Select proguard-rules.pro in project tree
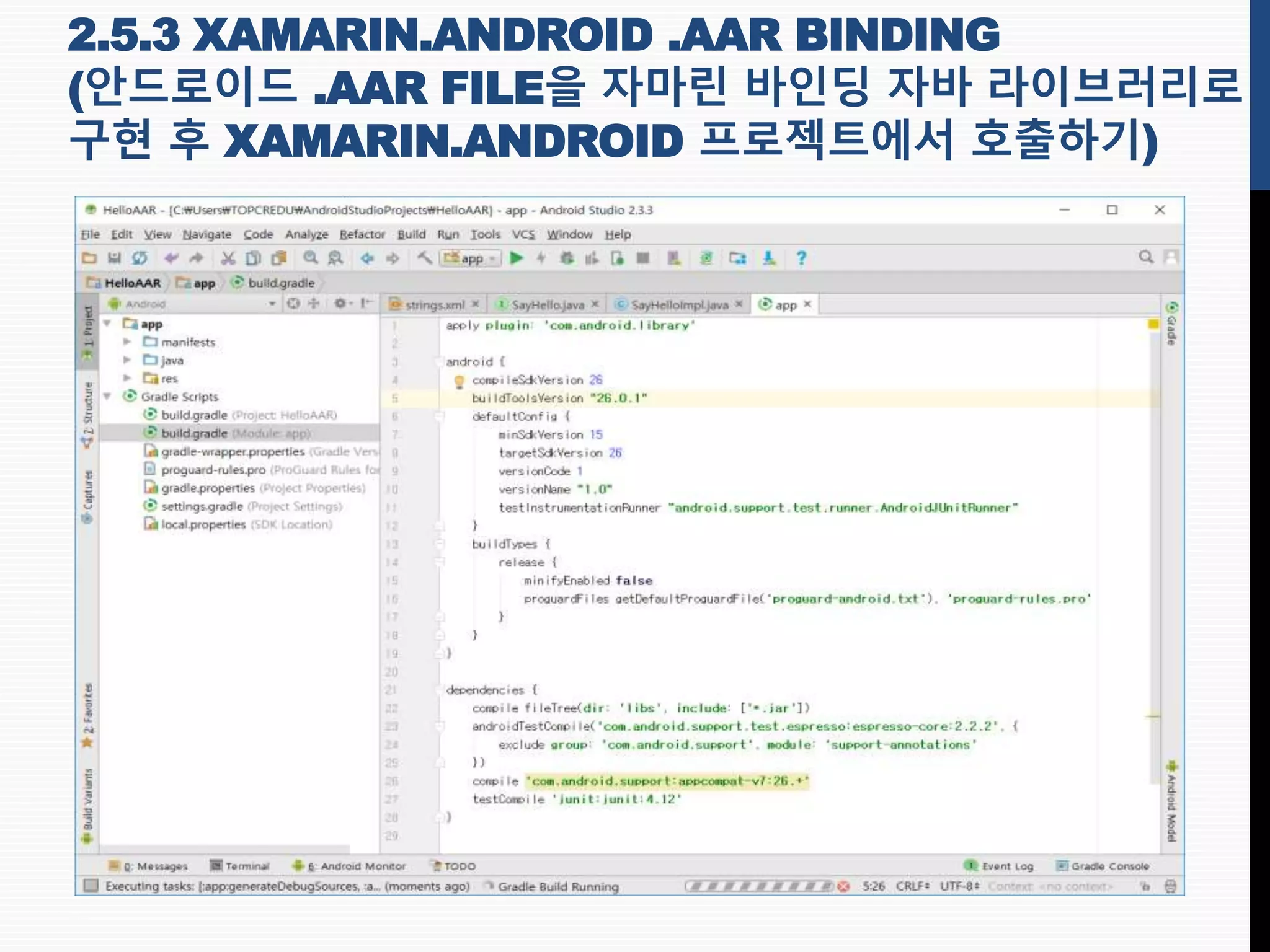This screenshot has height=952, width=1270. point(260,470)
